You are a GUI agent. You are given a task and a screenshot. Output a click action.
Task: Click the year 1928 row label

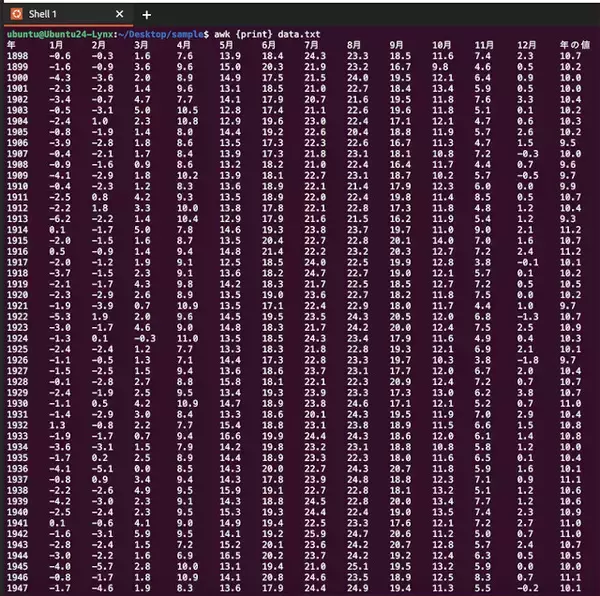(18, 382)
